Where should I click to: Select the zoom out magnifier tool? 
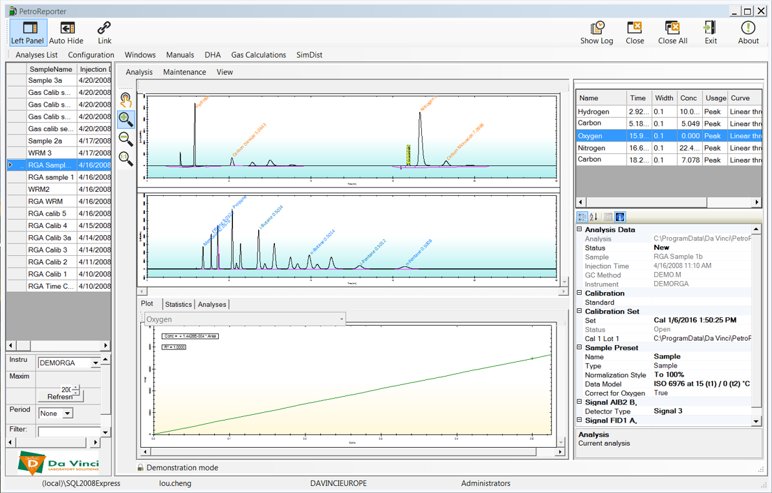[x=126, y=139]
